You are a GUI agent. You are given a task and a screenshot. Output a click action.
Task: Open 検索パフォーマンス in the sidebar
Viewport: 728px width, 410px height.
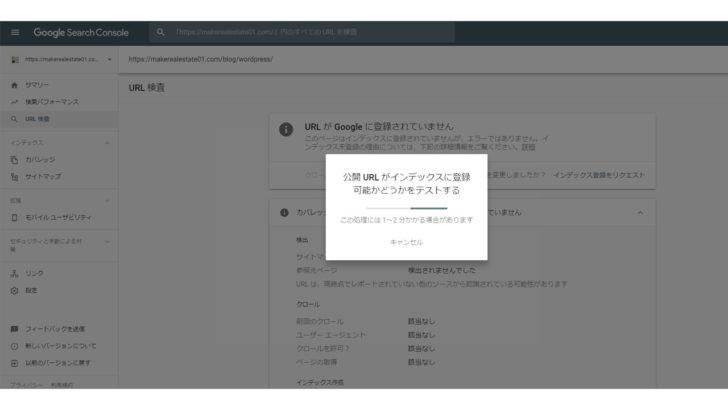click(52, 102)
